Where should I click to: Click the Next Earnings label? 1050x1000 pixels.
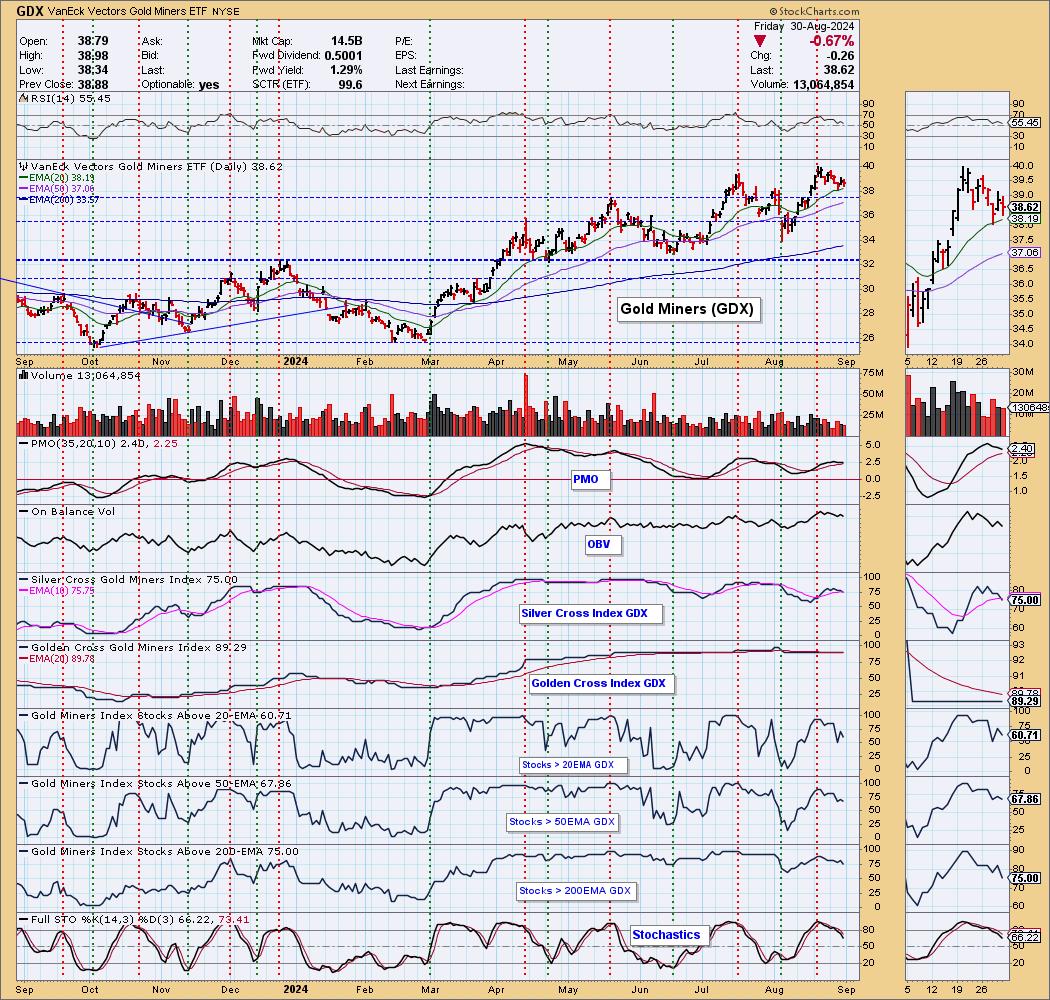tap(429, 84)
